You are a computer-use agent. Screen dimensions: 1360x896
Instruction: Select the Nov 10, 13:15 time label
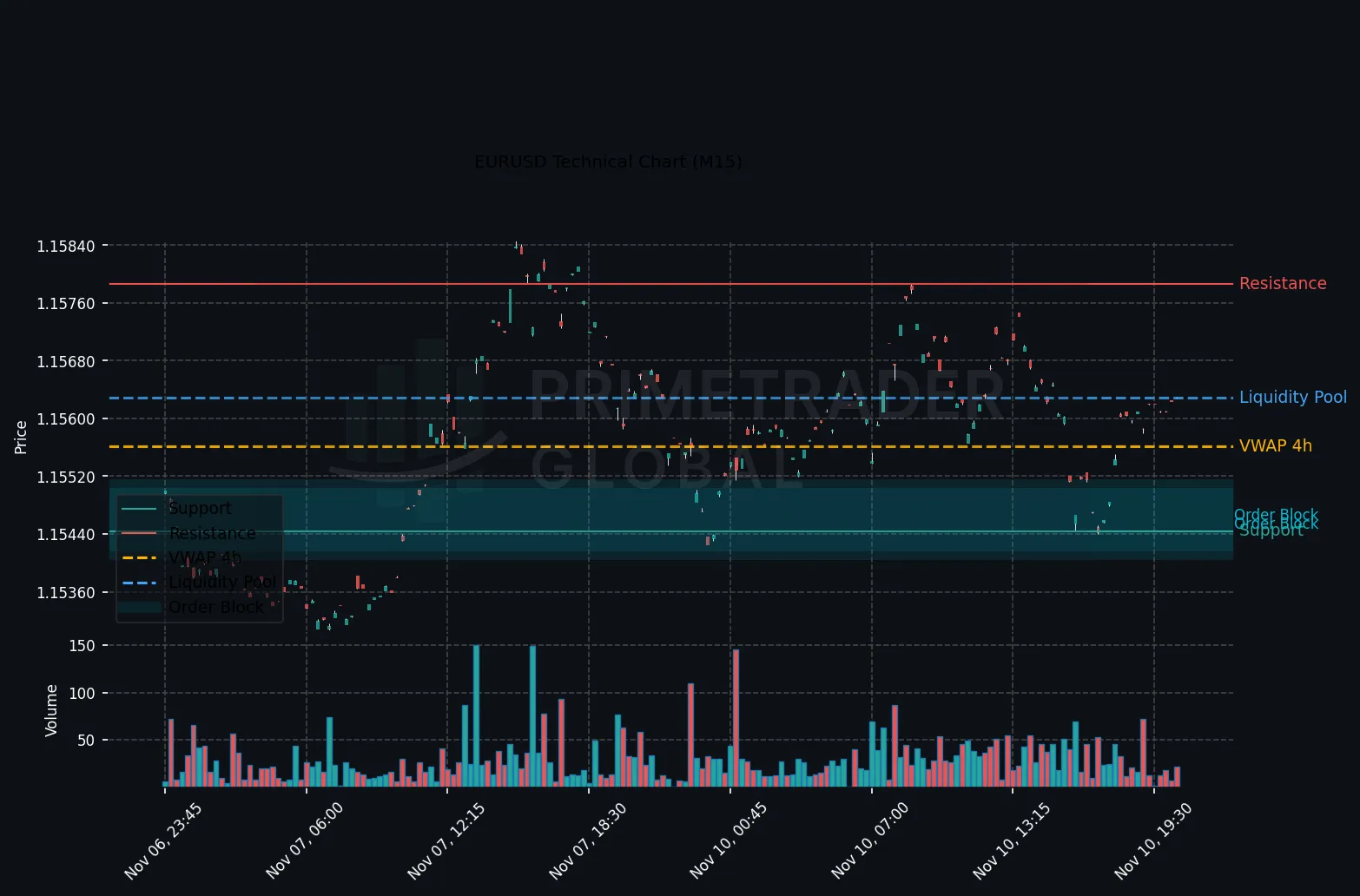click(x=1011, y=841)
